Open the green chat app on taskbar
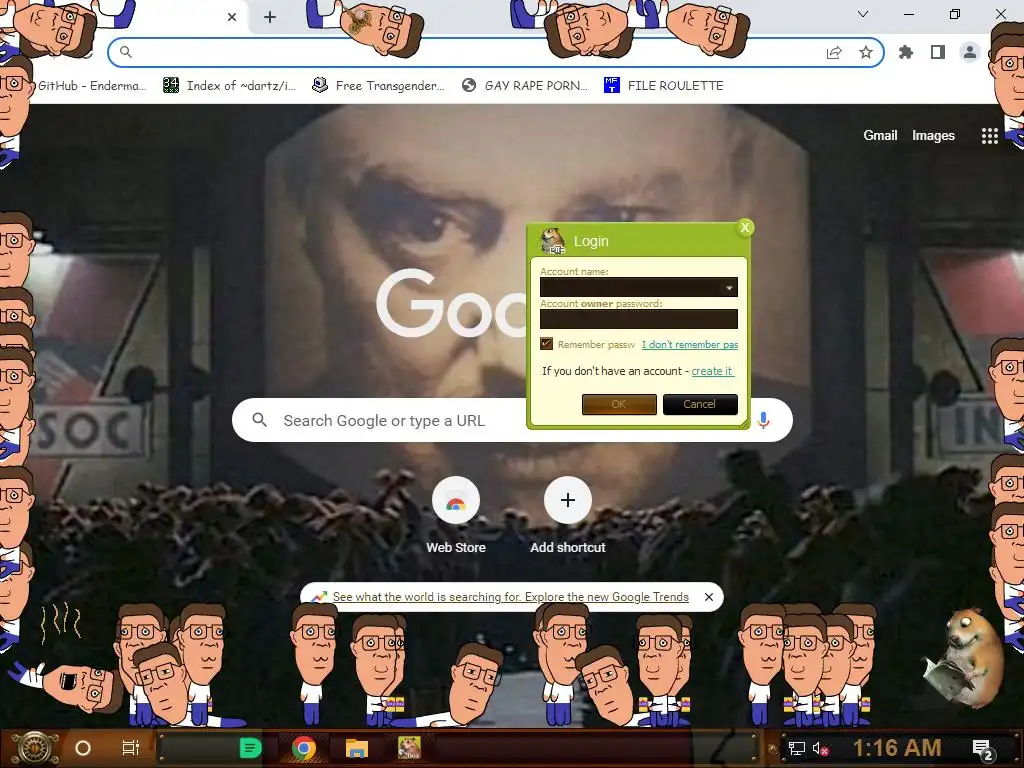Screen dimensions: 1024x768 point(250,748)
